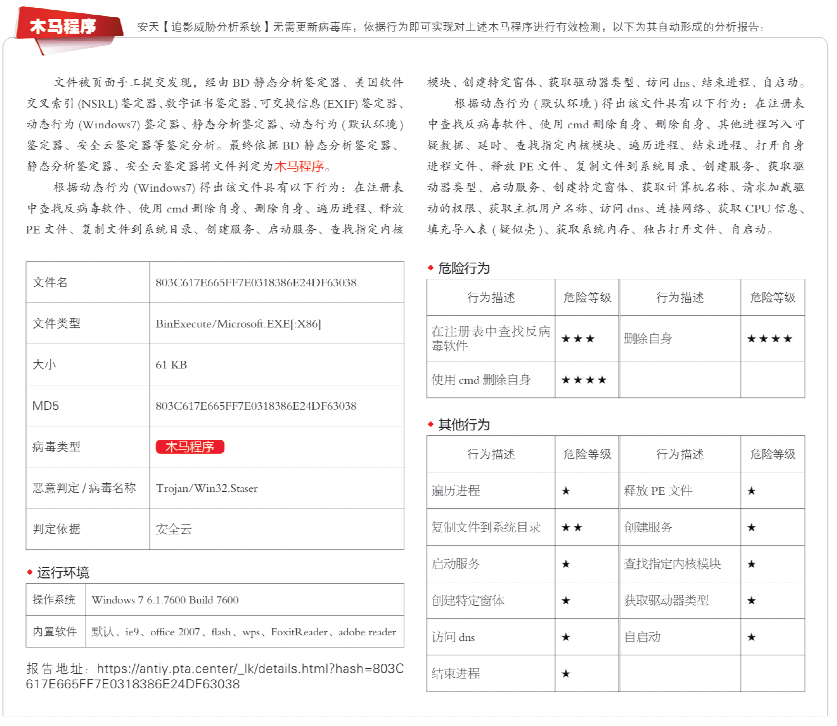Viewport: 837px width, 726px height.
Task: Select the hash value in the 文件名 row
Action: [x=256, y=282]
